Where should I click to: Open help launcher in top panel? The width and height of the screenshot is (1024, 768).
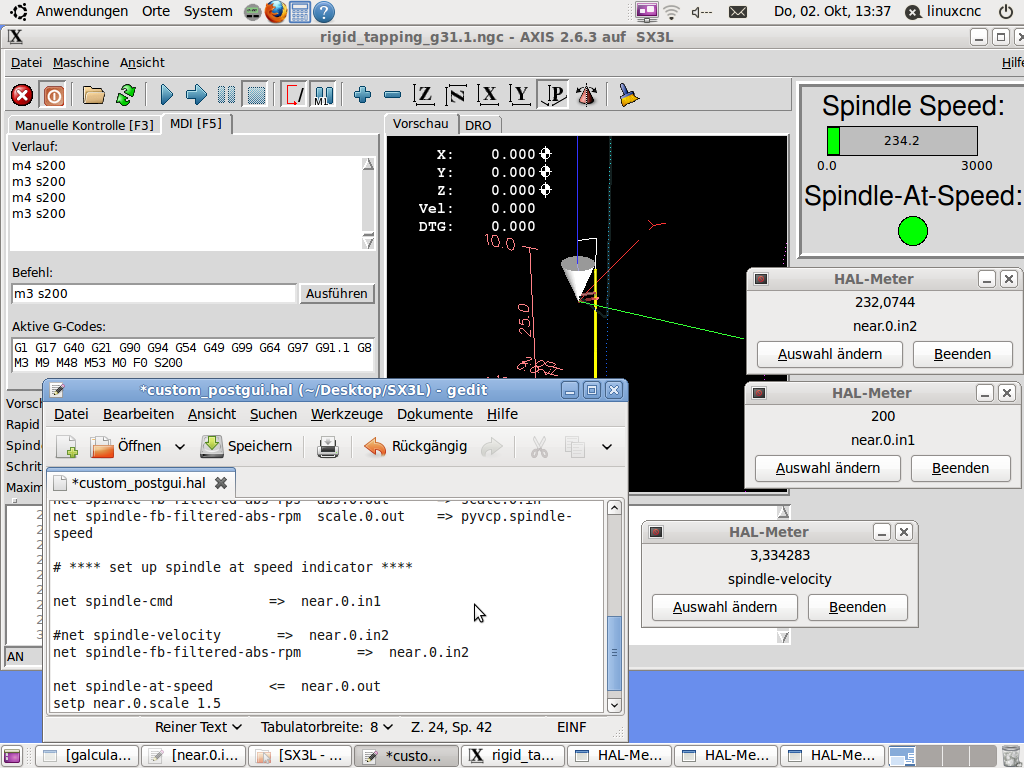[x=324, y=12]
